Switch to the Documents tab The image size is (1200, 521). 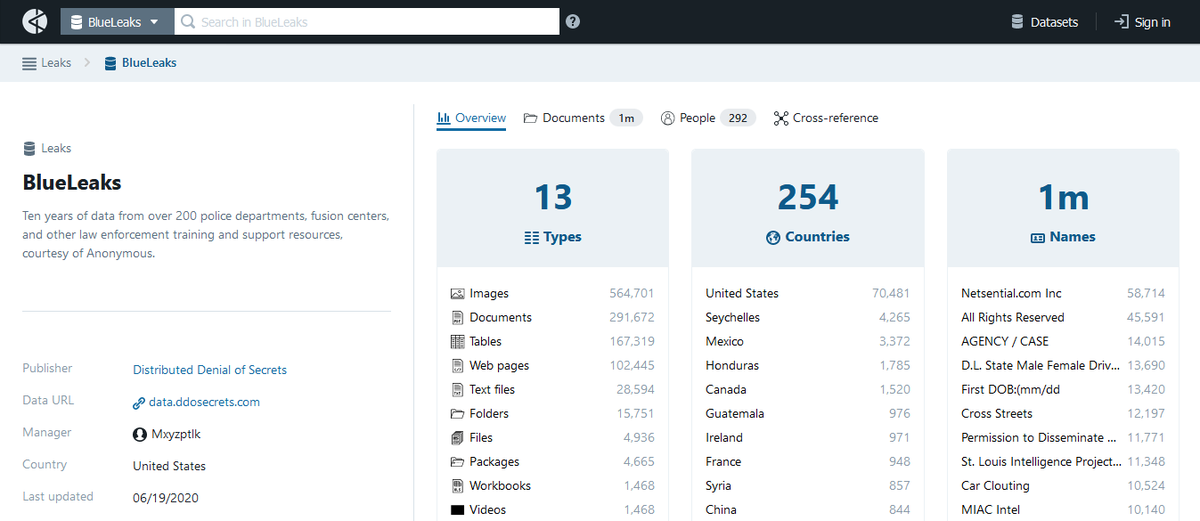click(x=582, y=118)
